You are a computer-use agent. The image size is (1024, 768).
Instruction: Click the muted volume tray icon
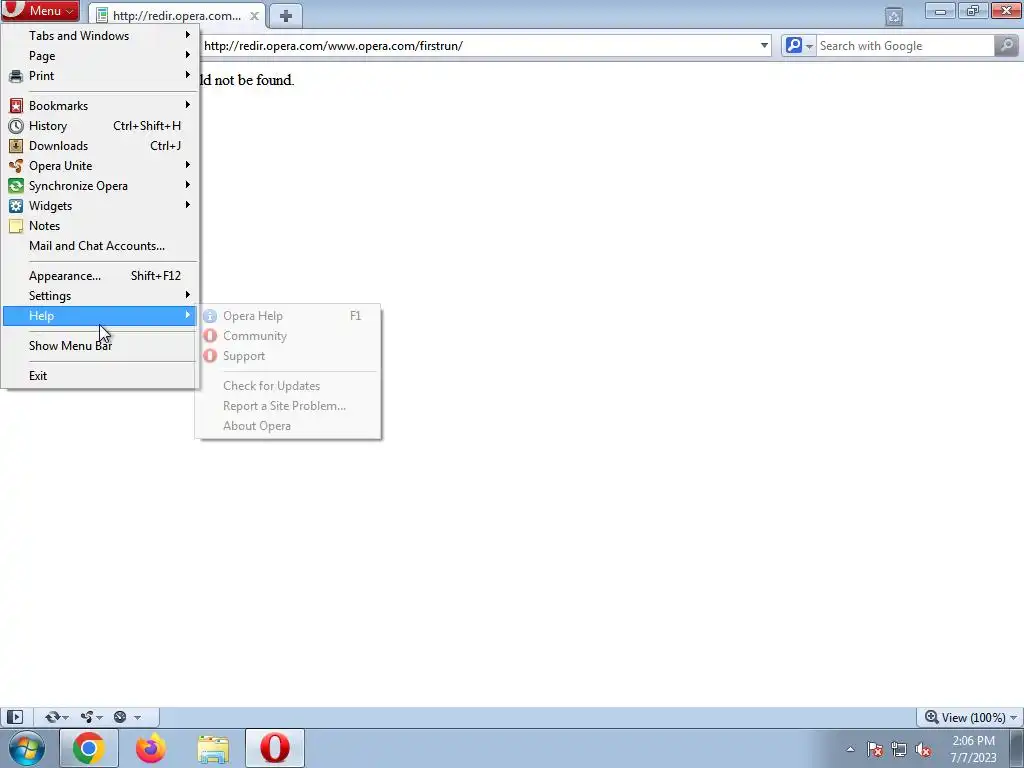(923, 750)
